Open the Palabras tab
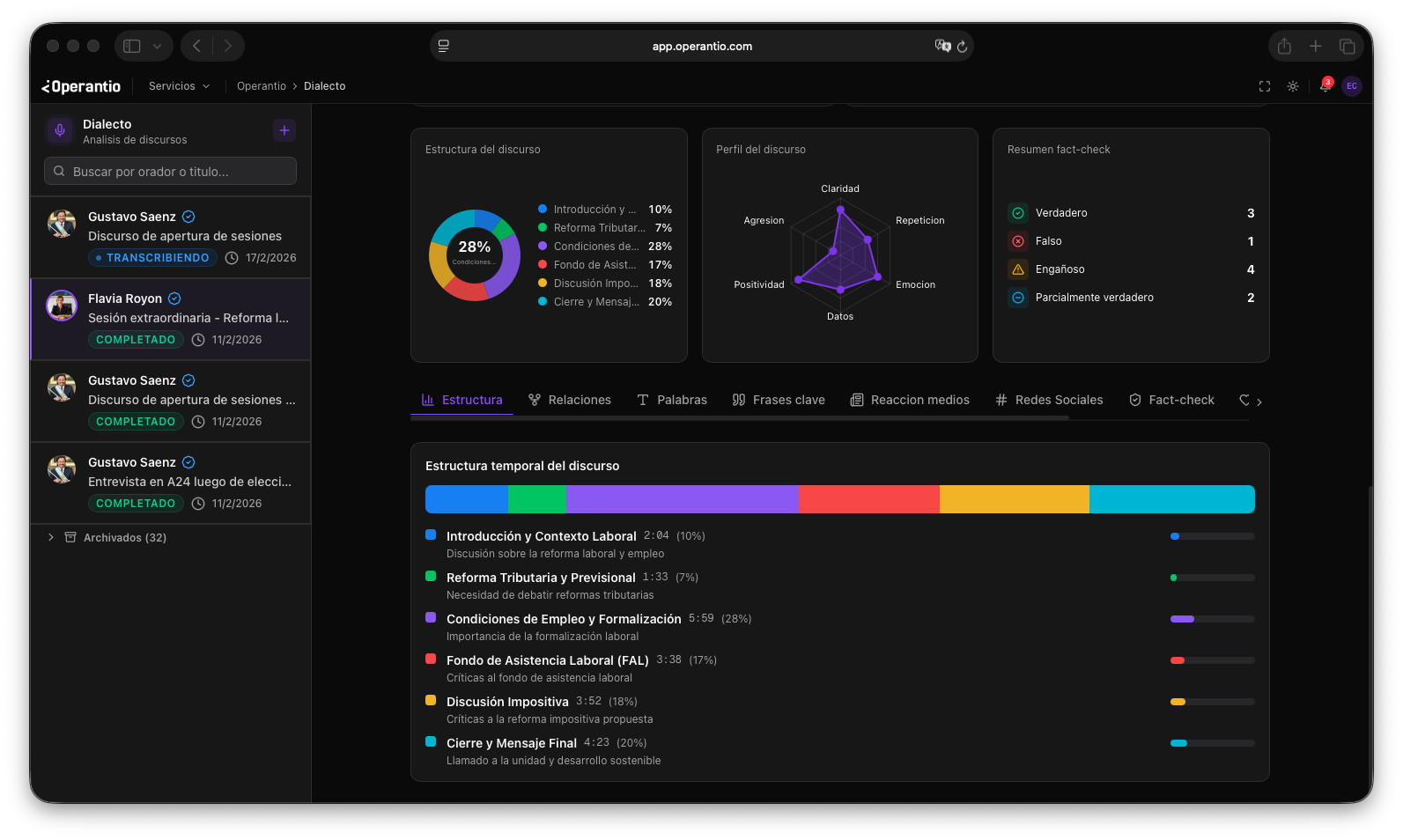 click(x=672, y=400)
